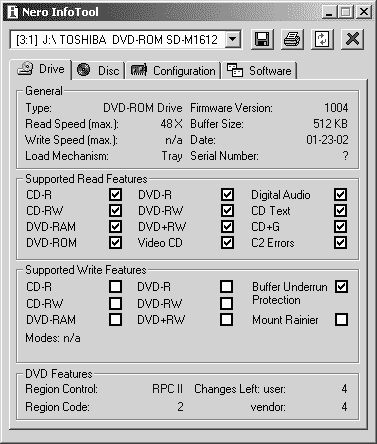
Task: Click the date value 01-23-02
Action: (x=327, y=140)
